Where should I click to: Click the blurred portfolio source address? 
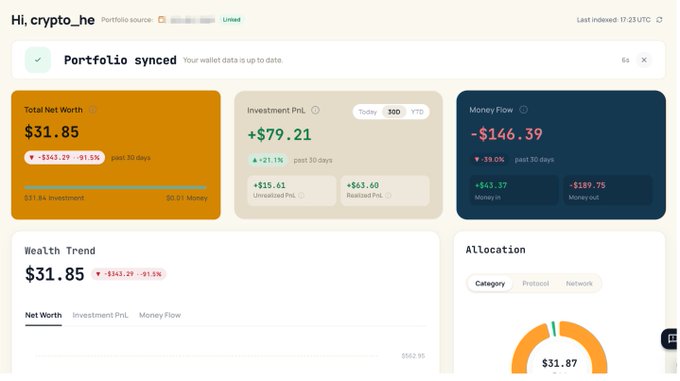pos(193,20)
